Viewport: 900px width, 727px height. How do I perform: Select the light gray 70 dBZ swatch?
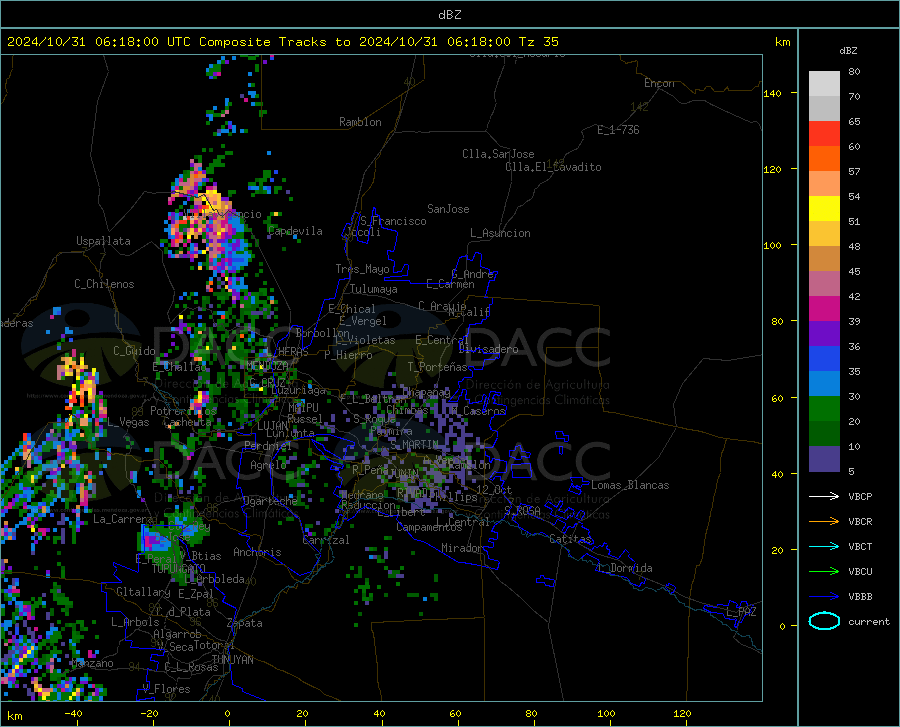[824, 84]
